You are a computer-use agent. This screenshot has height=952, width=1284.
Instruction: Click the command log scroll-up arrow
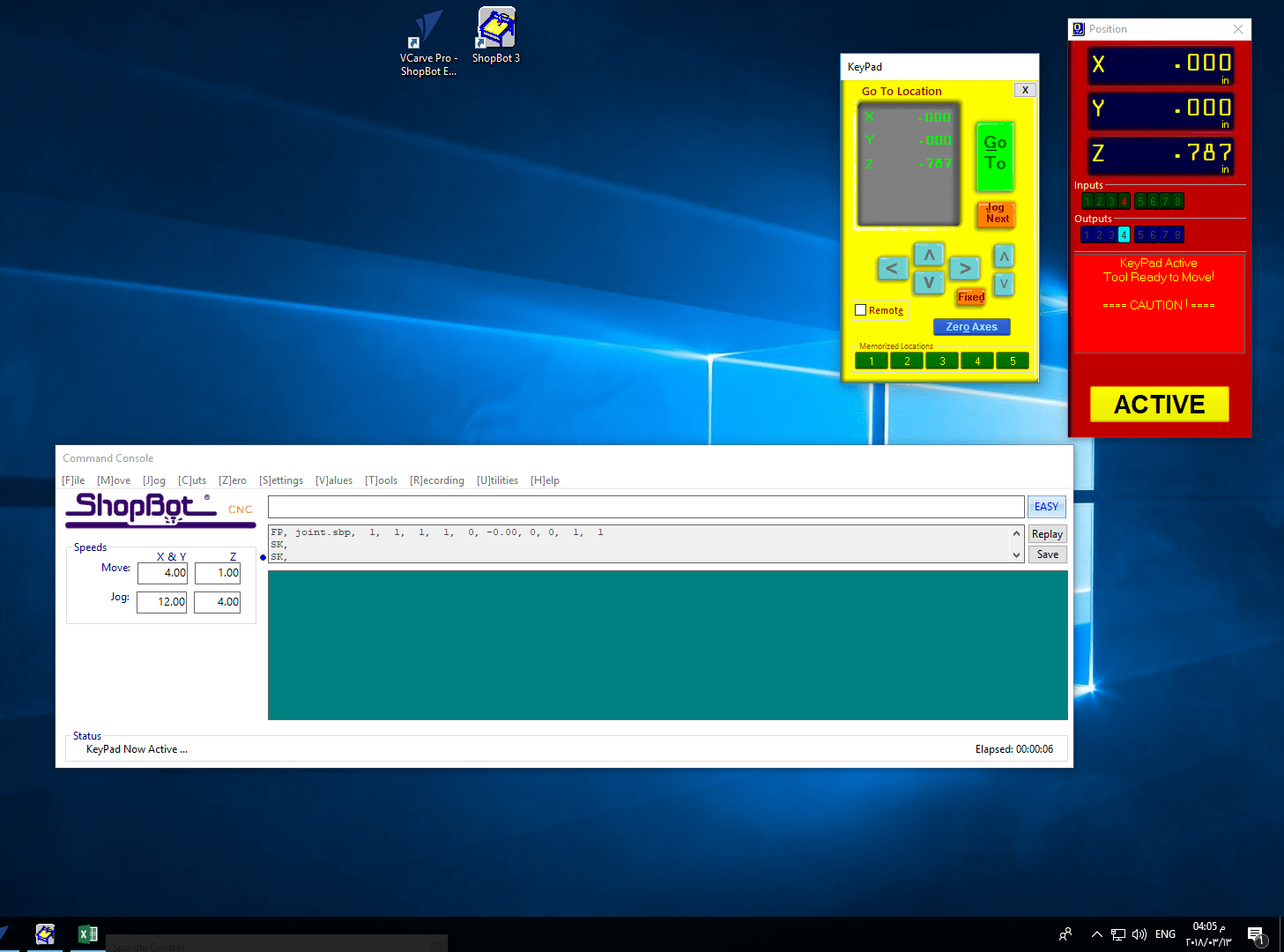[1016, 534]
